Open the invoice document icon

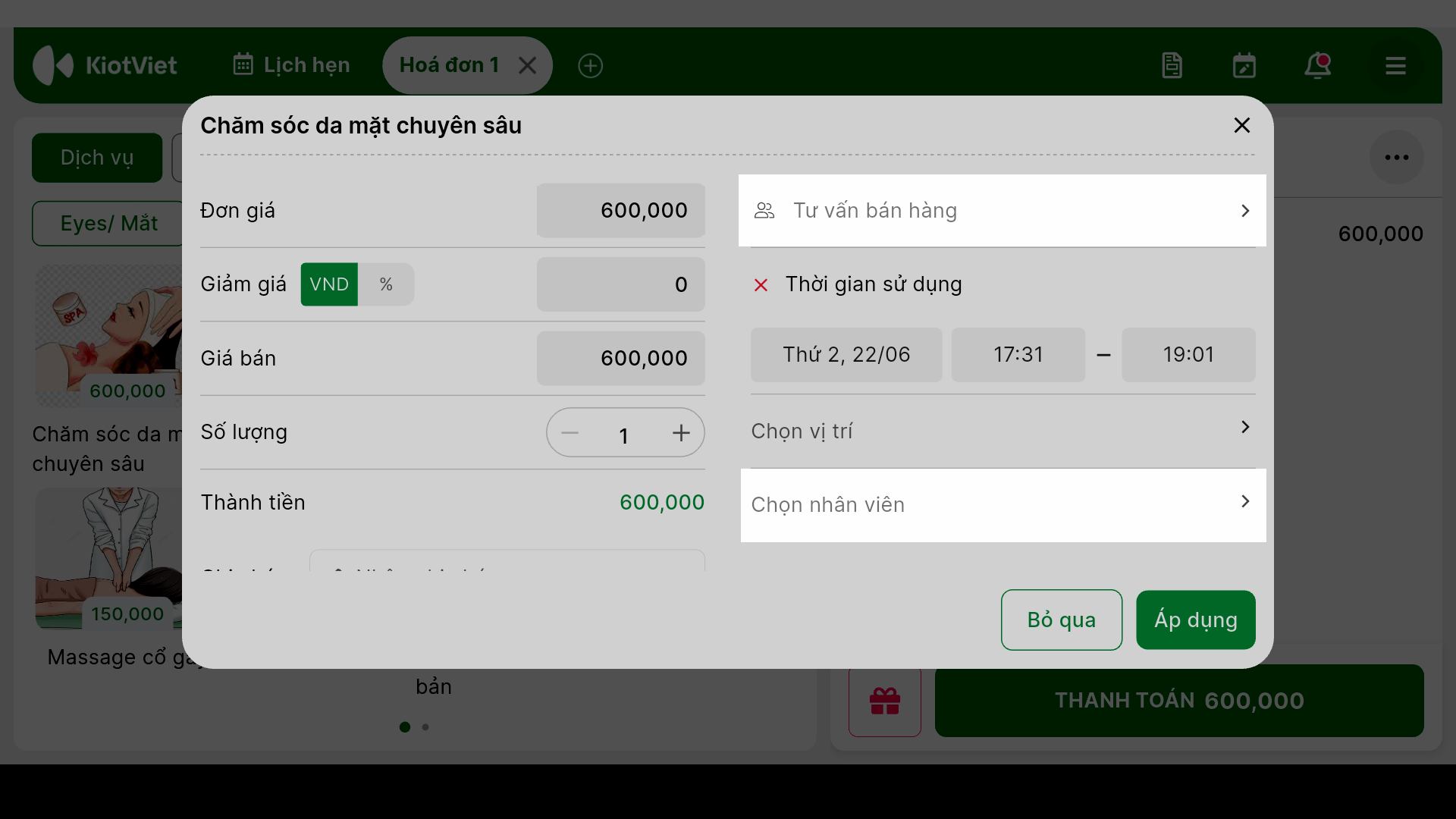[x=1172, y=66]
